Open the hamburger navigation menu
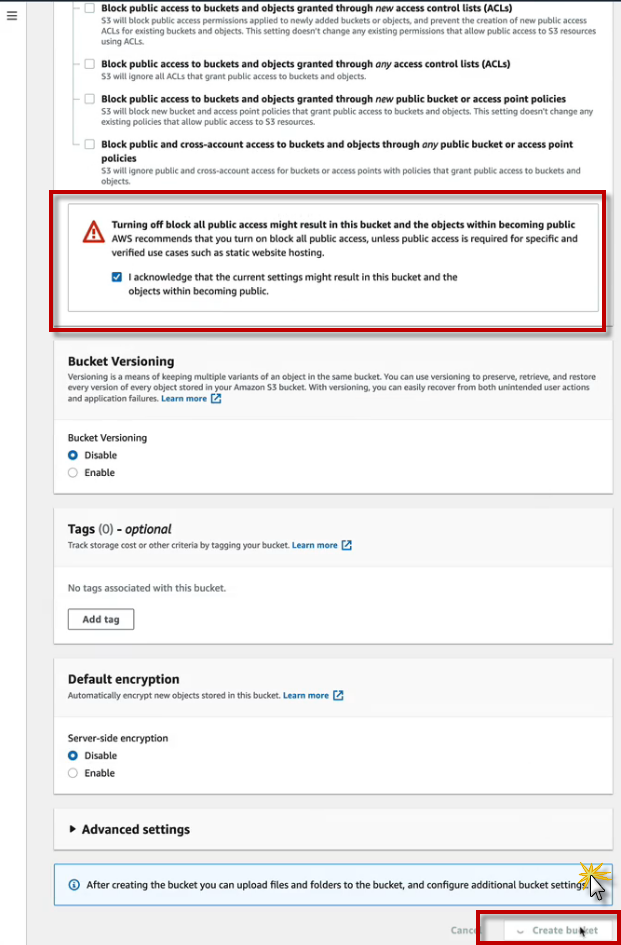Screen dimensions: 621x945 coord(12,17)
